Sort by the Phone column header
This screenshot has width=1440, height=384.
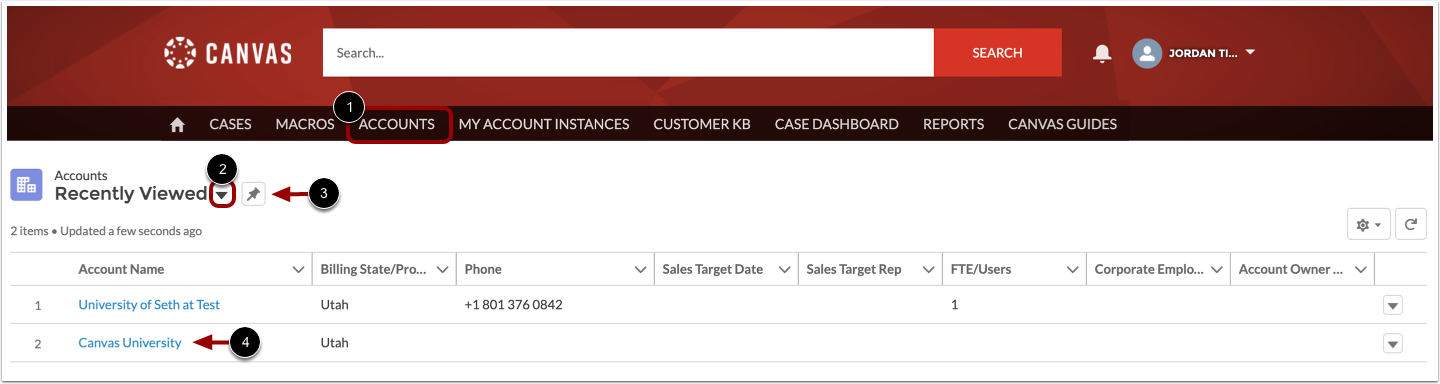(x=483, y=269)
